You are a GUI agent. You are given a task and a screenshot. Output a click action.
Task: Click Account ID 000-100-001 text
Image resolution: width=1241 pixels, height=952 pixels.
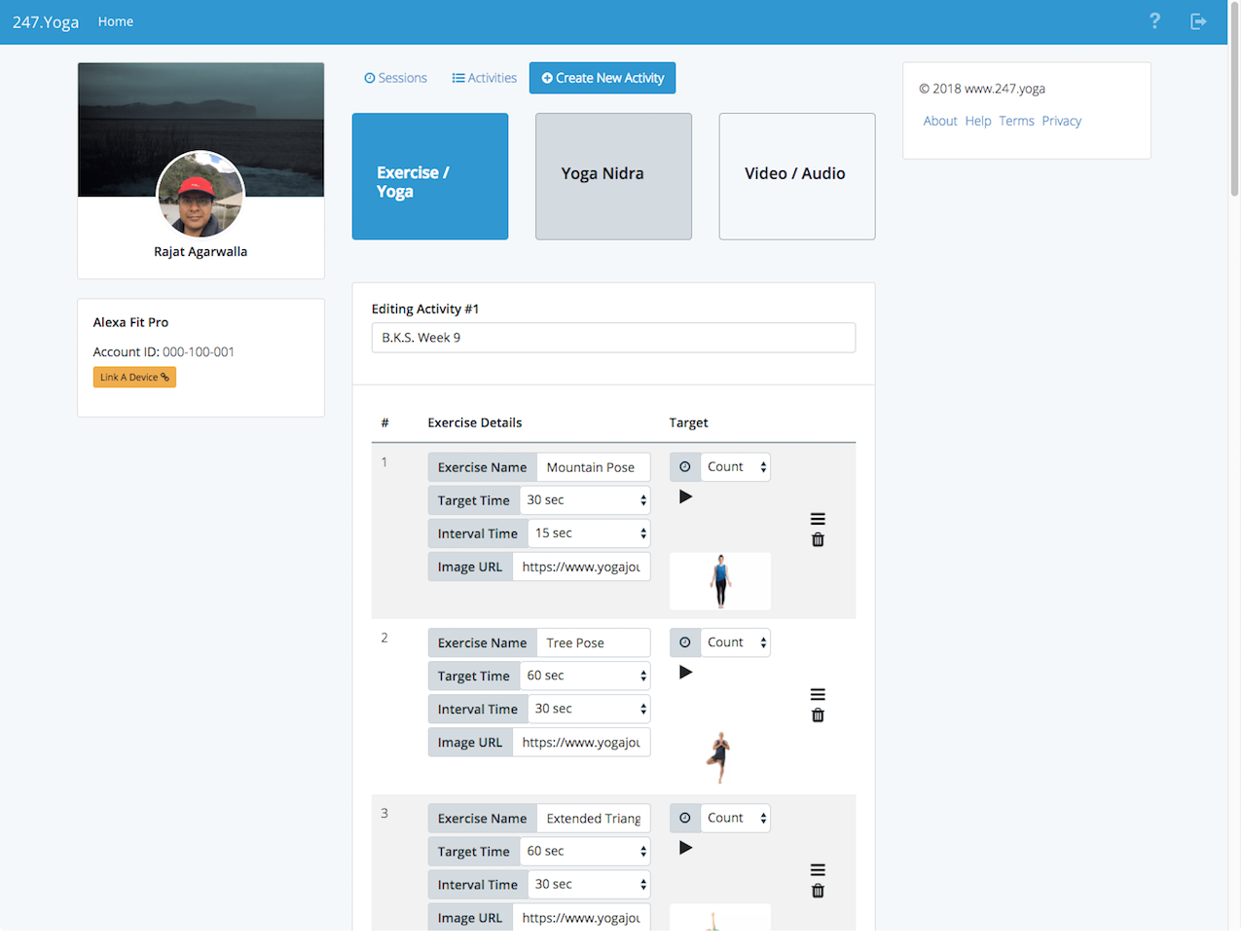point(164,351)
